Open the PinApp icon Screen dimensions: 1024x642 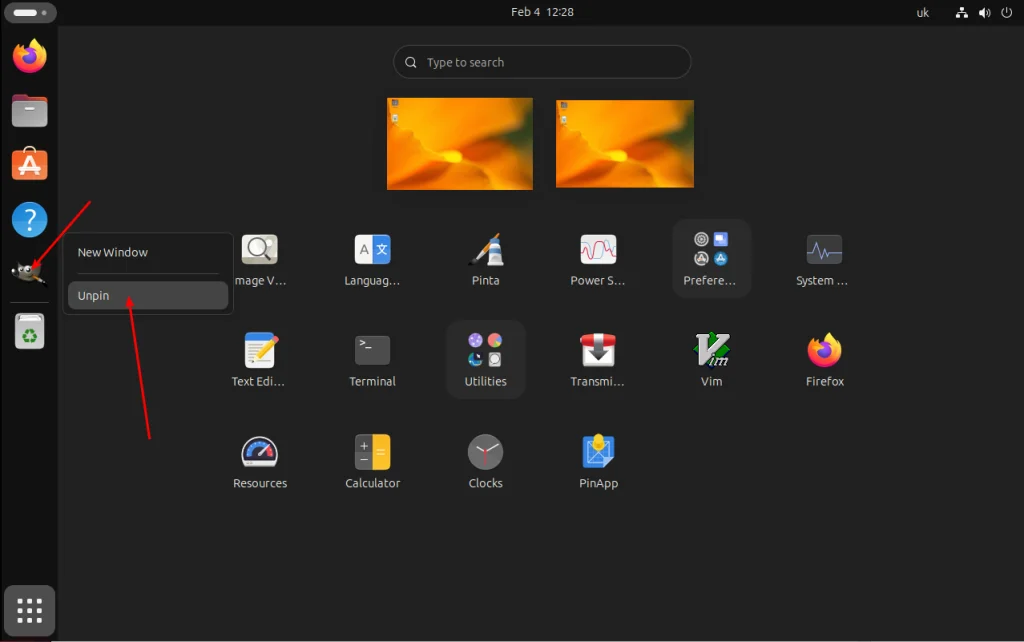click(598, 453)
